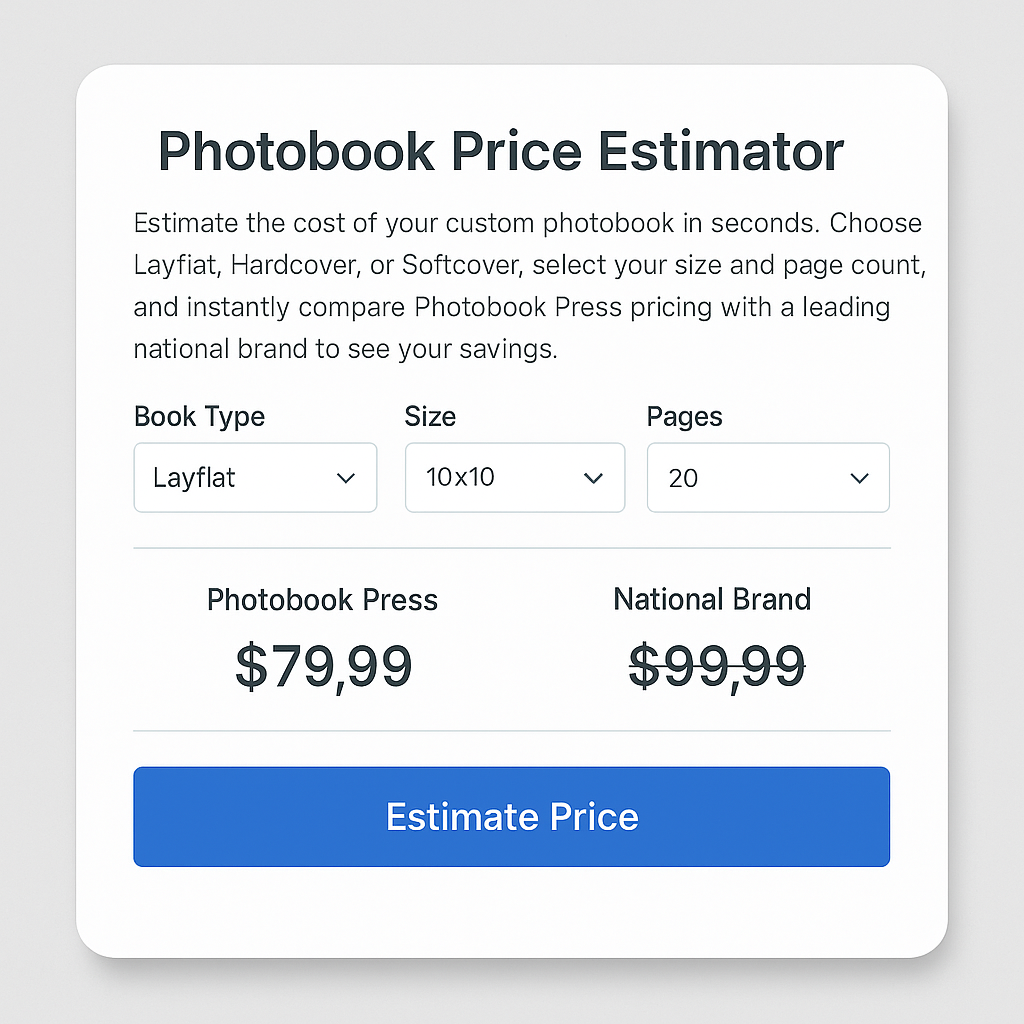
Task: Click the intro description paragraph
Action: (x=528, y=286)
